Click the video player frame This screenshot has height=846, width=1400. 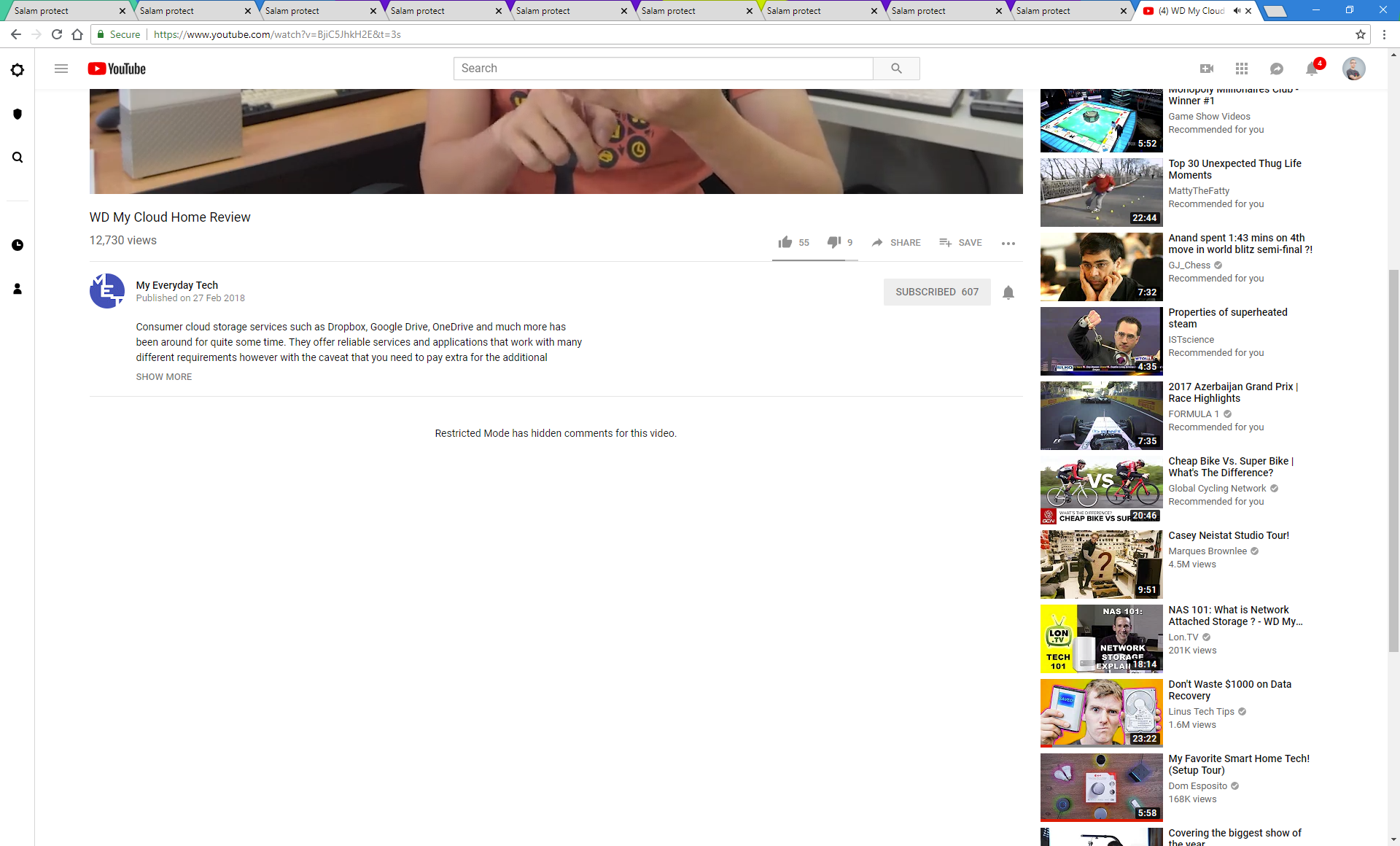(556, 141)
